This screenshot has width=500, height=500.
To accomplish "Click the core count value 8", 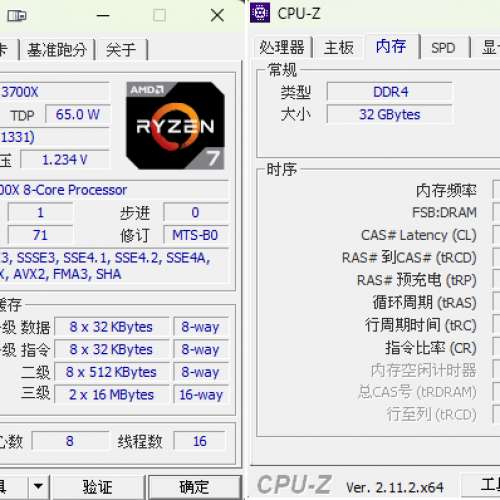I will [70, 441].
